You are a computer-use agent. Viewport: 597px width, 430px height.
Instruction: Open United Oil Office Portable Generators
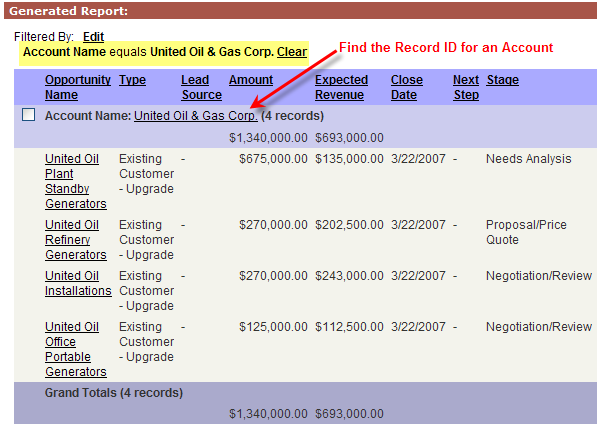point(76,349)
